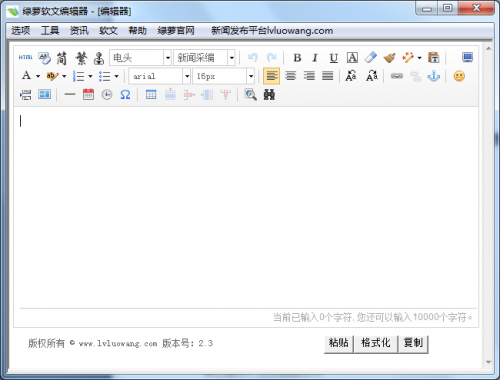The image size is (500, 380).
Task: Click the Simplified Chinese 简 conversion icon
Action: coord(62,58)
